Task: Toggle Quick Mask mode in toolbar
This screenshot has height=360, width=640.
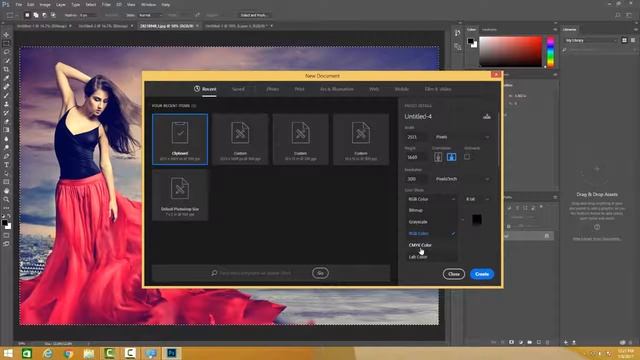Action: point(6,235)
